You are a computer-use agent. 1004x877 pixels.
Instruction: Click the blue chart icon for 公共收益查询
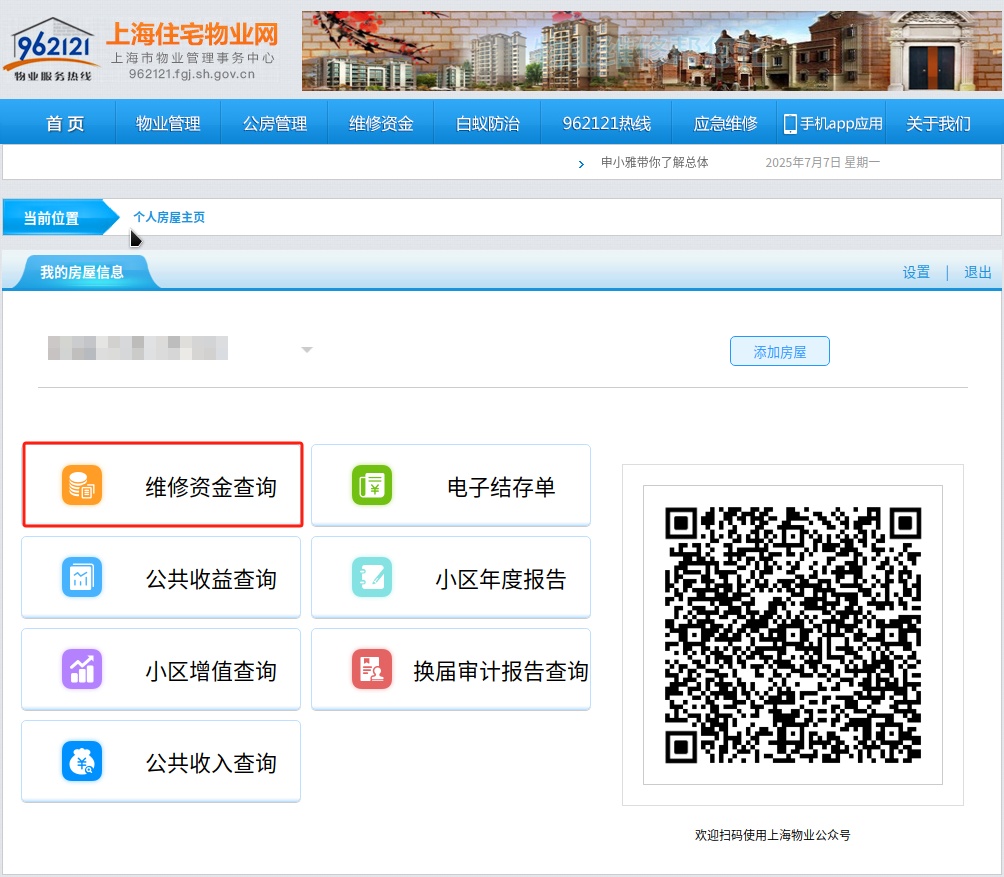click(x=81, y=578)
